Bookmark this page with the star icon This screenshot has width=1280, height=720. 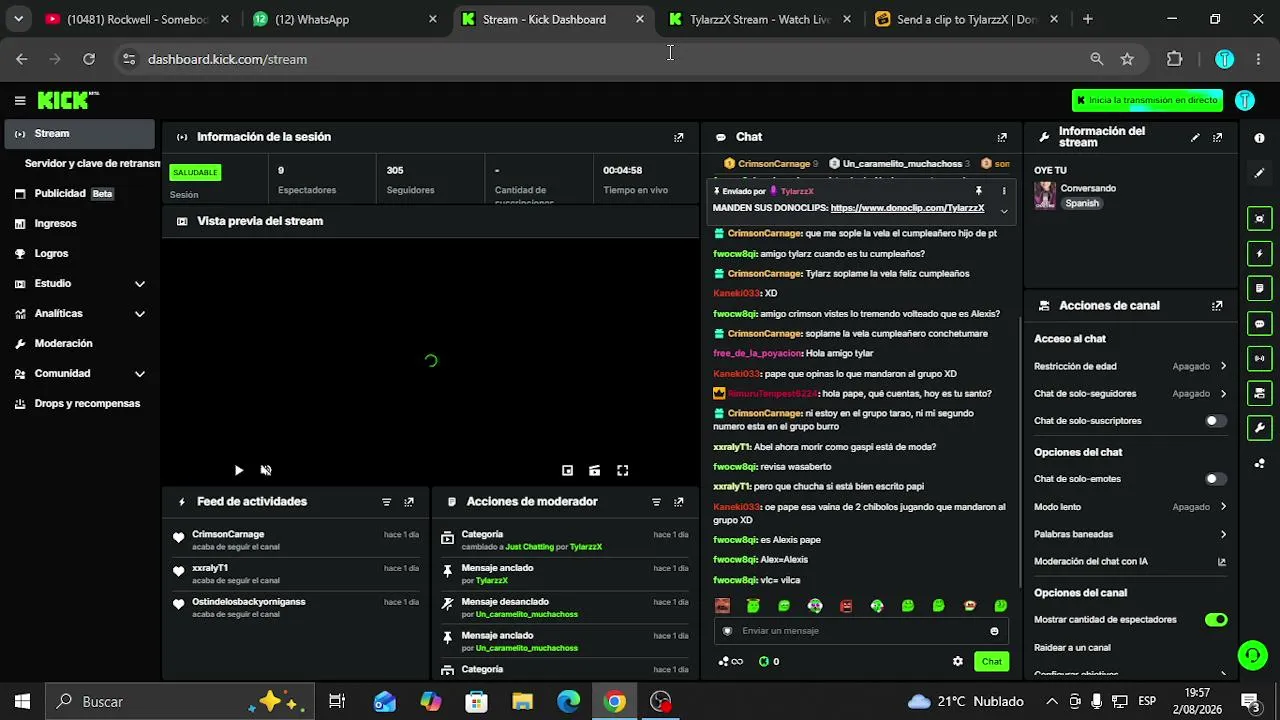[x=1127, y=59]
